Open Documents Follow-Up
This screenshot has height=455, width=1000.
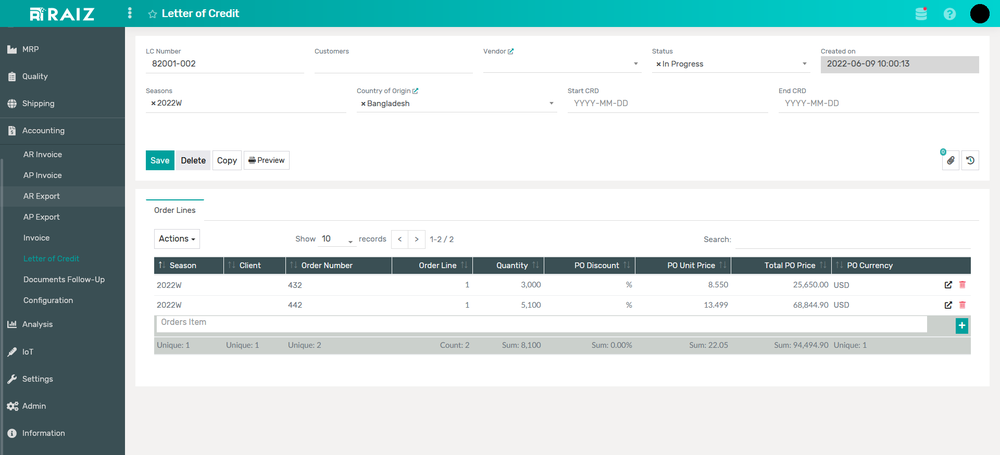(x=62, y=280)
